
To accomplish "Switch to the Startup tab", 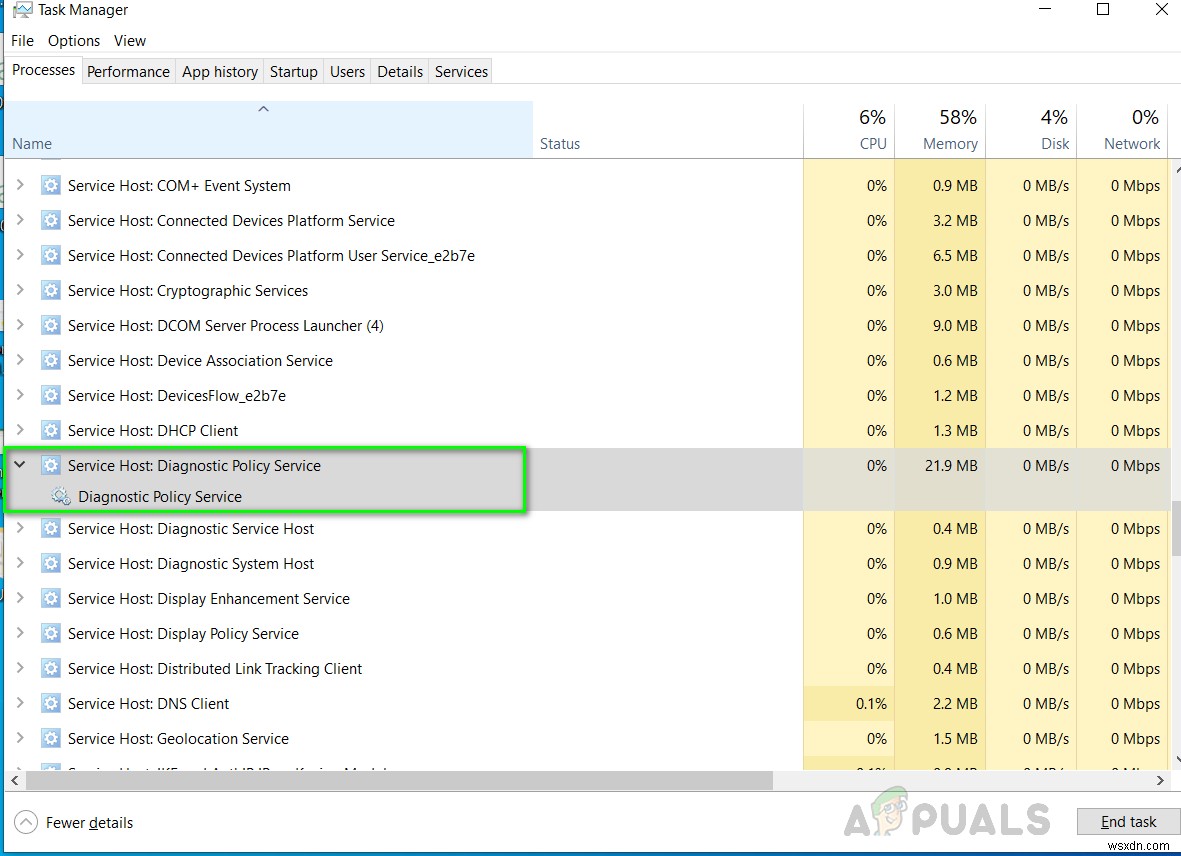I will click(294, 72).
